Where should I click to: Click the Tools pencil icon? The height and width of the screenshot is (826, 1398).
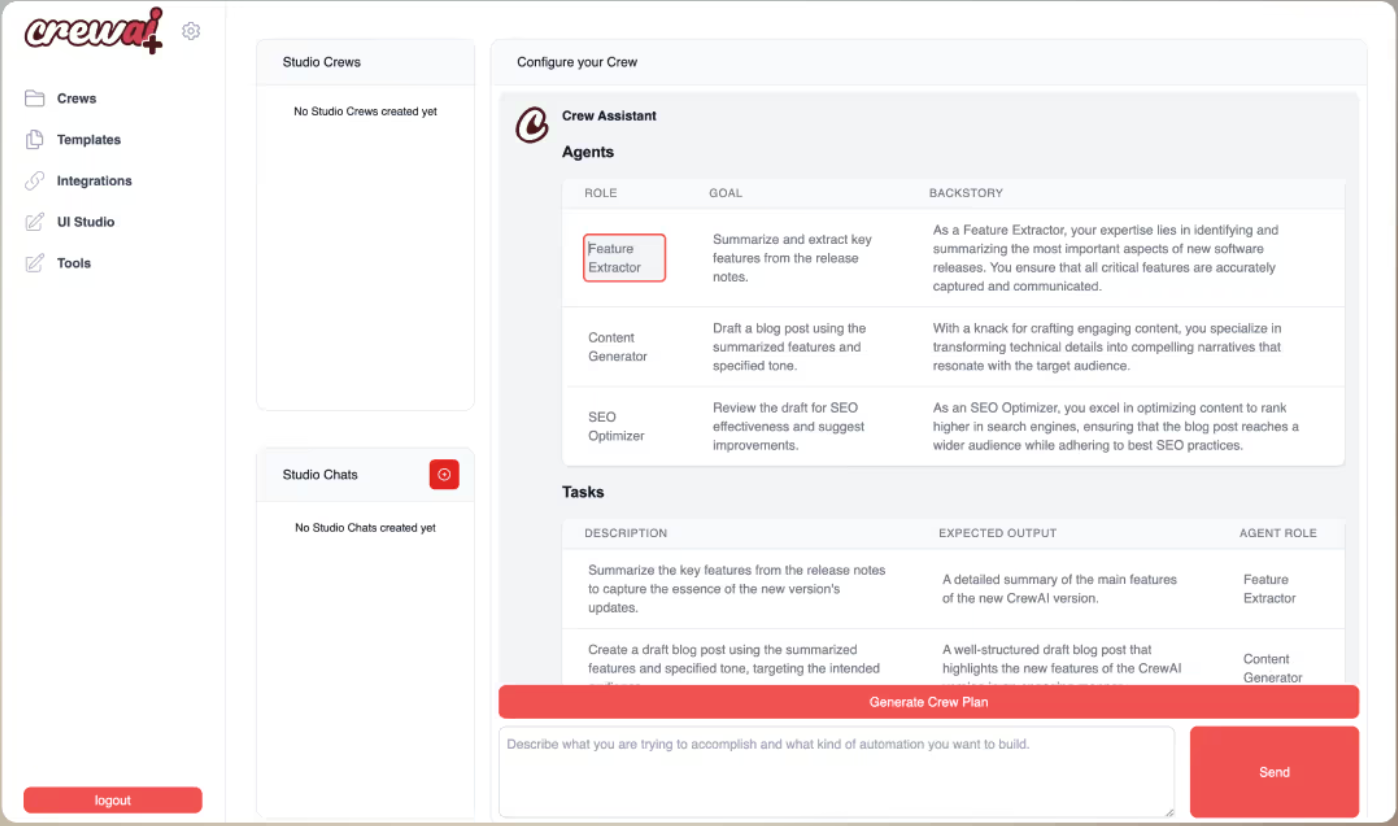point(35,262)
